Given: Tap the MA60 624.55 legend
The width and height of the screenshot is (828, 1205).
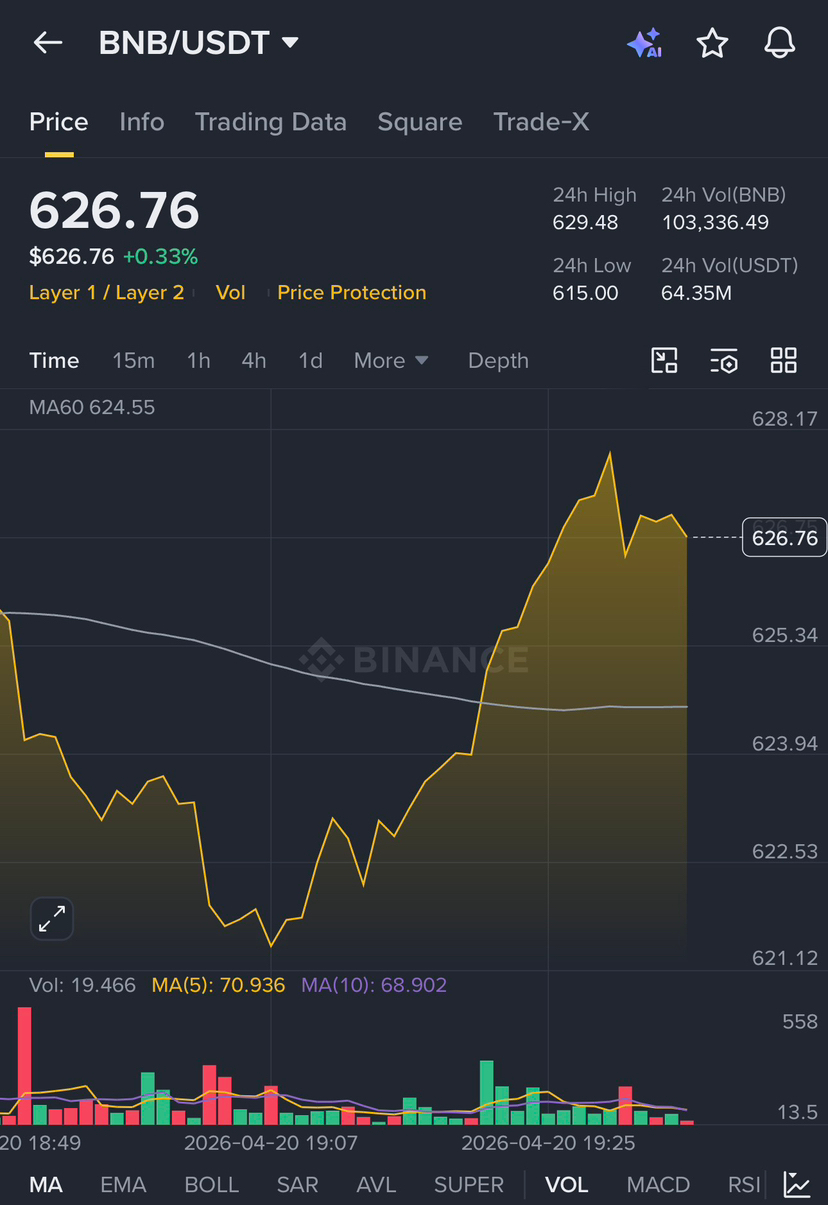Looking at the screenshot, I should pos(92,407).
